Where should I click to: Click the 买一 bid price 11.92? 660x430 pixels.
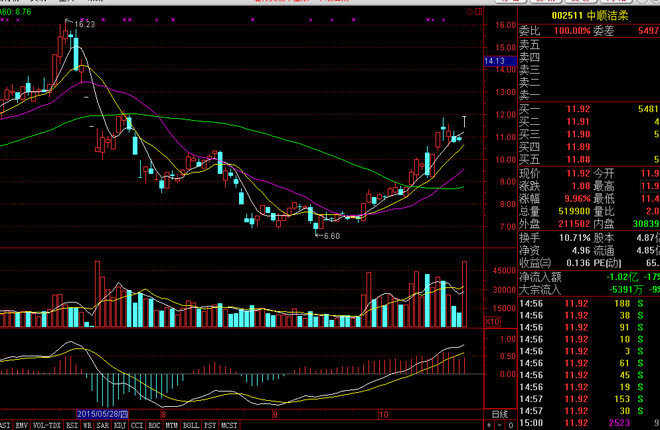click(x=578, y=109)
